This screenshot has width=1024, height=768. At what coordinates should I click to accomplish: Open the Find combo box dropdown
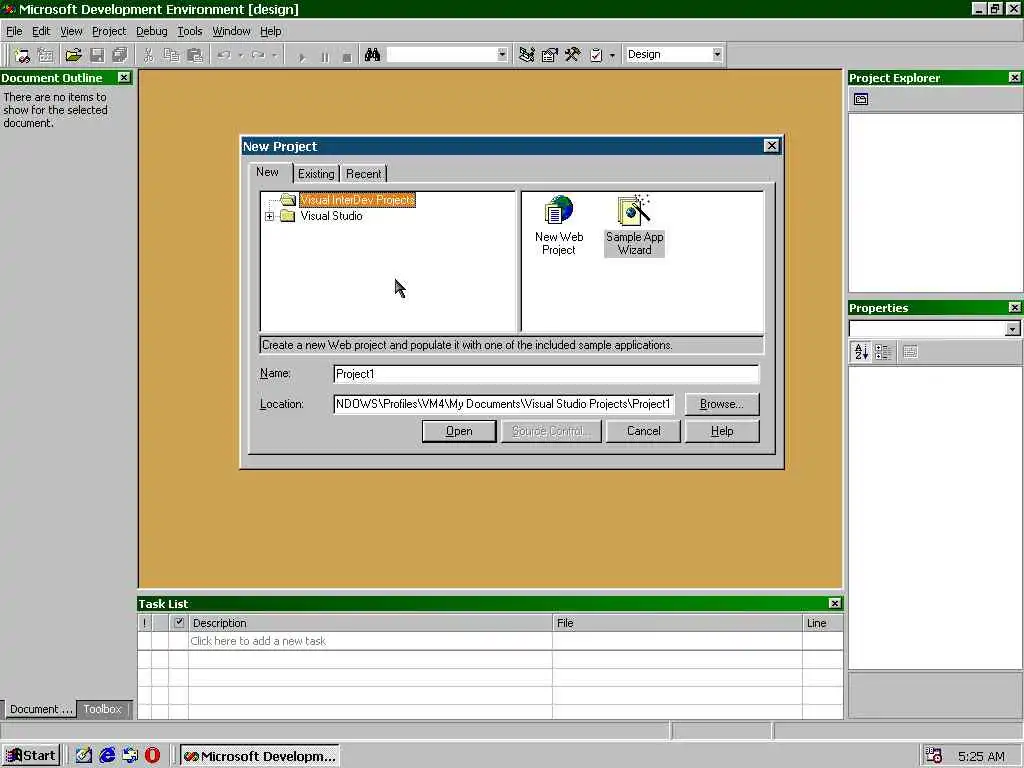pos(502,55)
